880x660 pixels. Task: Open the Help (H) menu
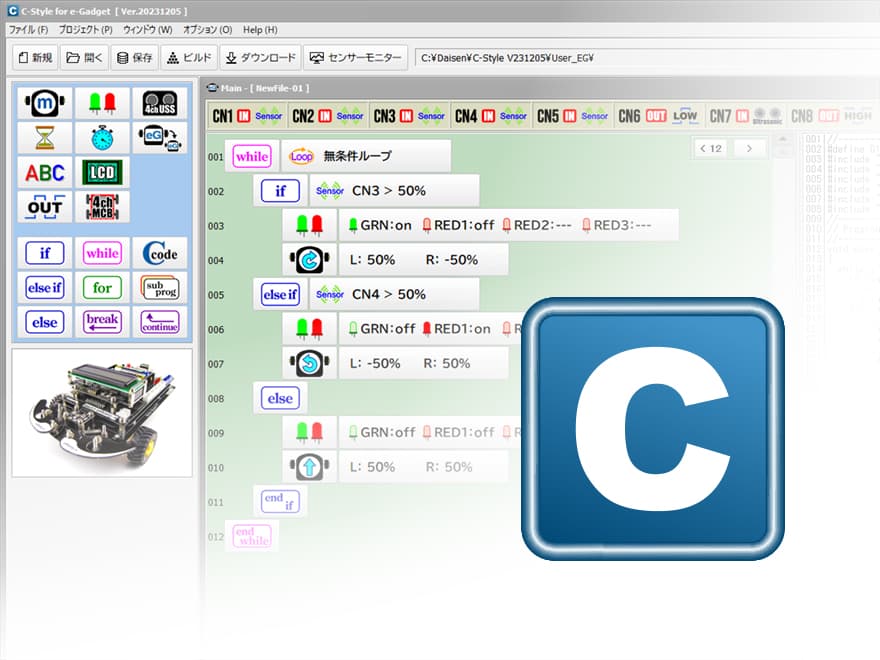(260, 30)
